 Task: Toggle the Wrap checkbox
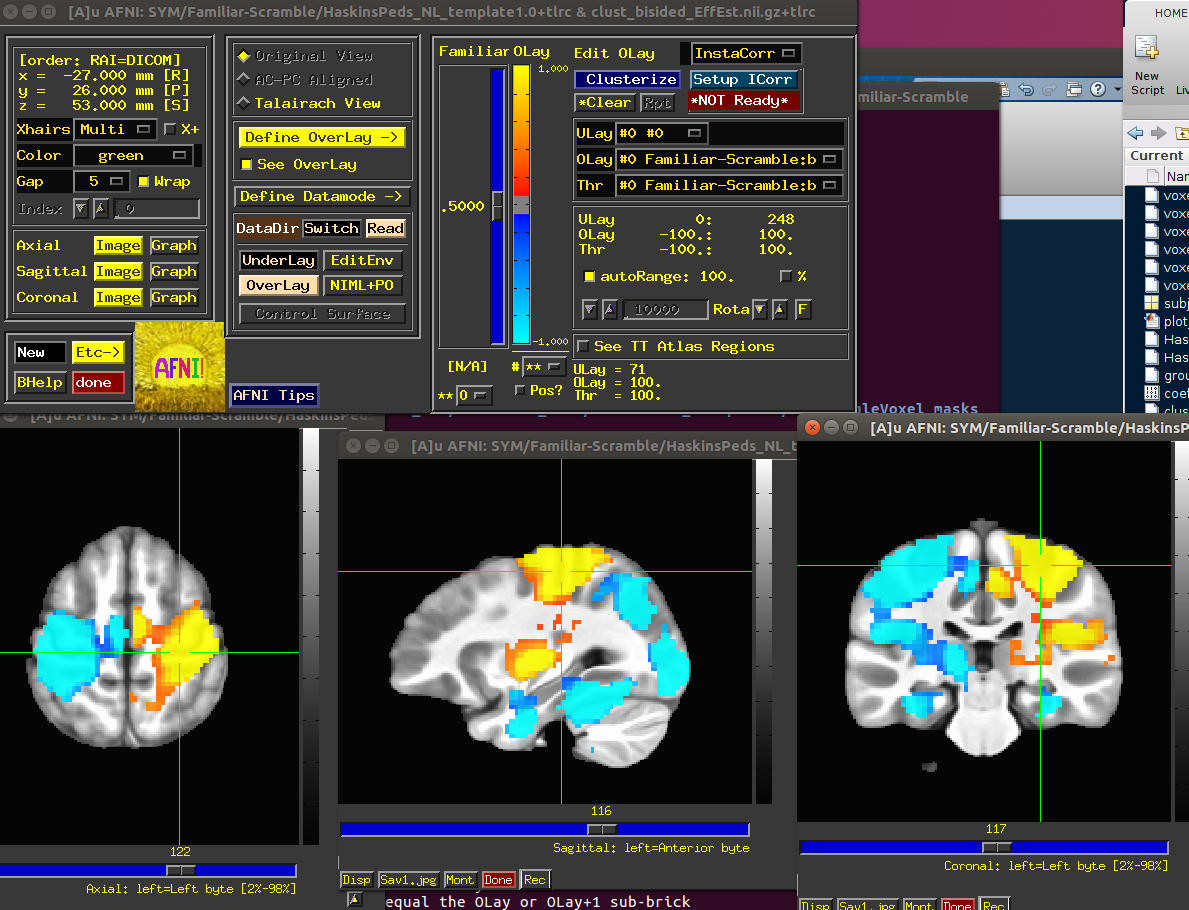tap(143, 181)
